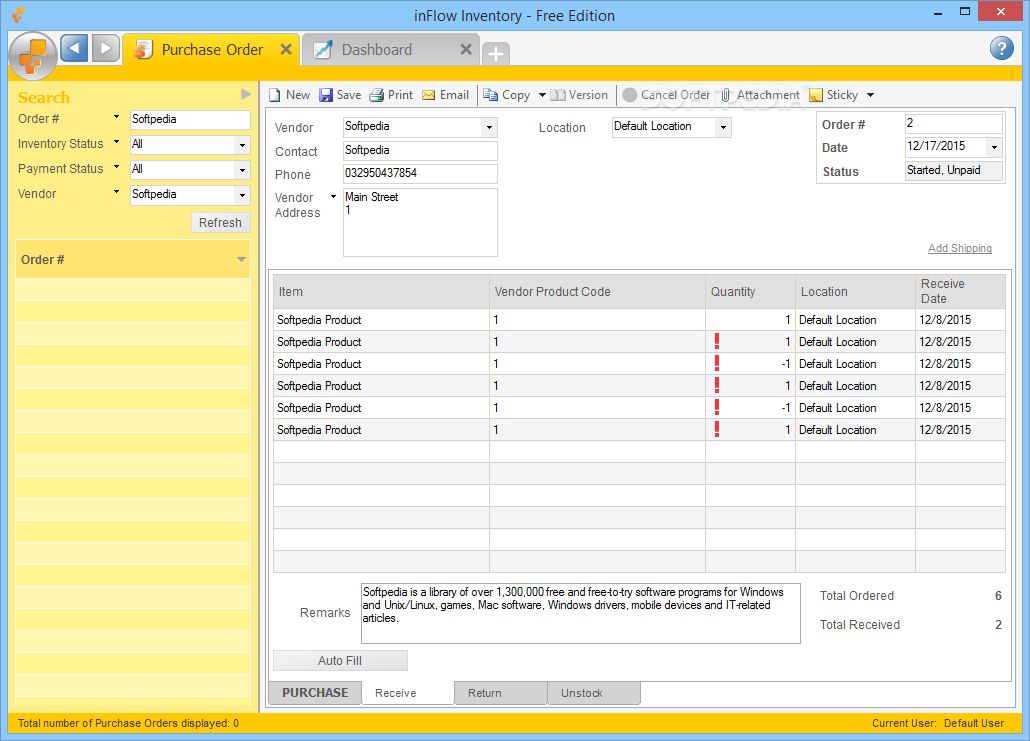Expand the Inventory Status All combo box
This screenshot has height=741, width=1030.
point(242,145)
